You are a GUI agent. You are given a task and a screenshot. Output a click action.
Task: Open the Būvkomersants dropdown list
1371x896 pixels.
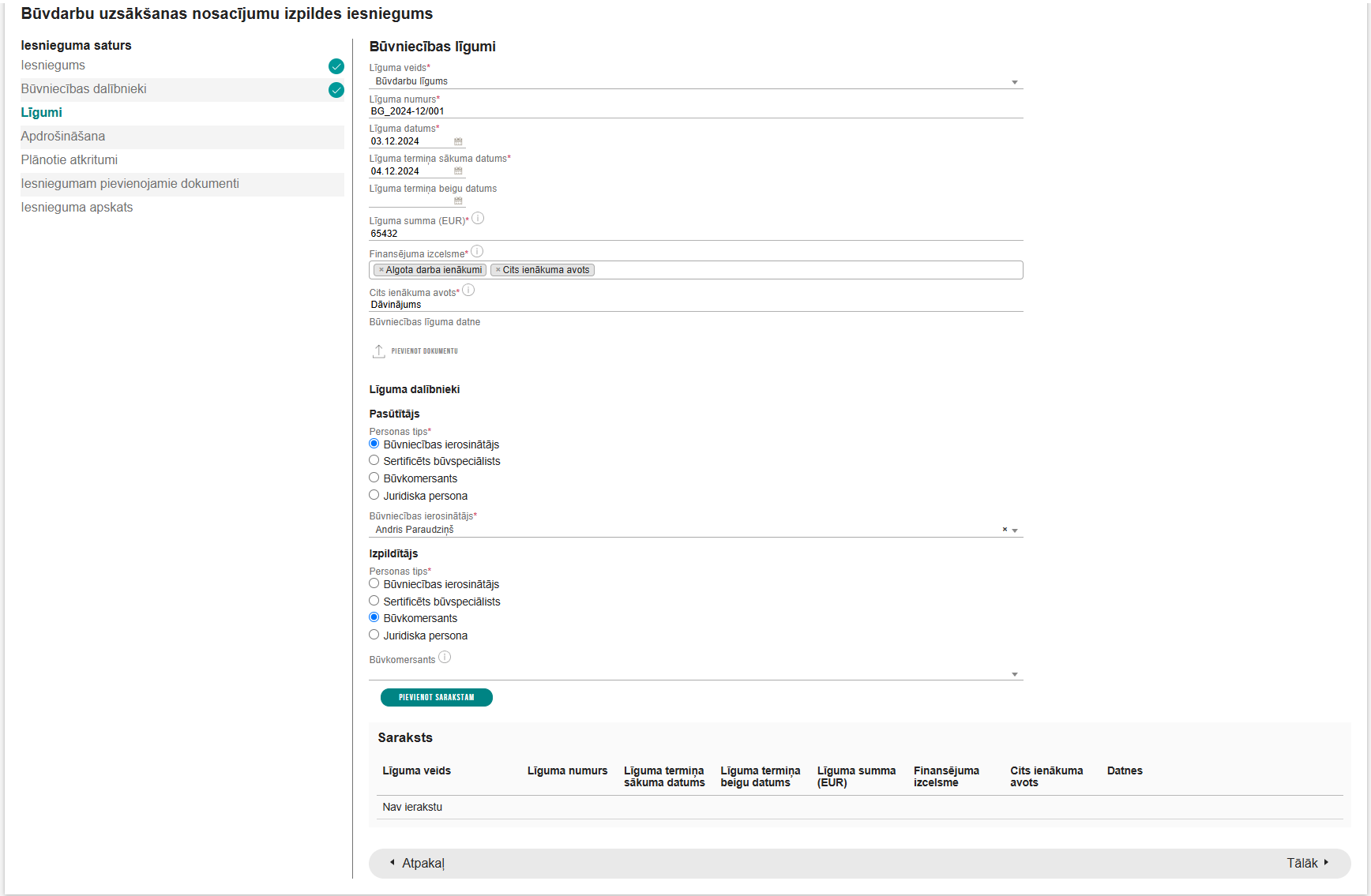click(696, 673)
